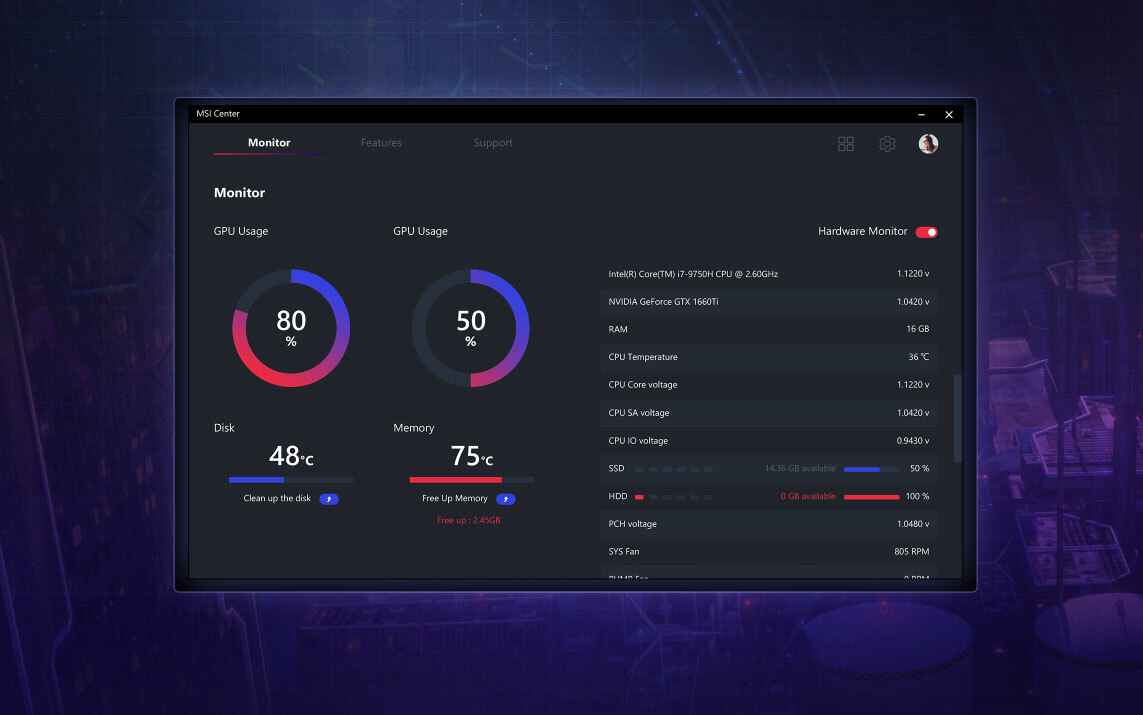The width and height of the screenshot is (1143, 715).
Task: Open settings via gear icon
Action: (x=887, y=144)
